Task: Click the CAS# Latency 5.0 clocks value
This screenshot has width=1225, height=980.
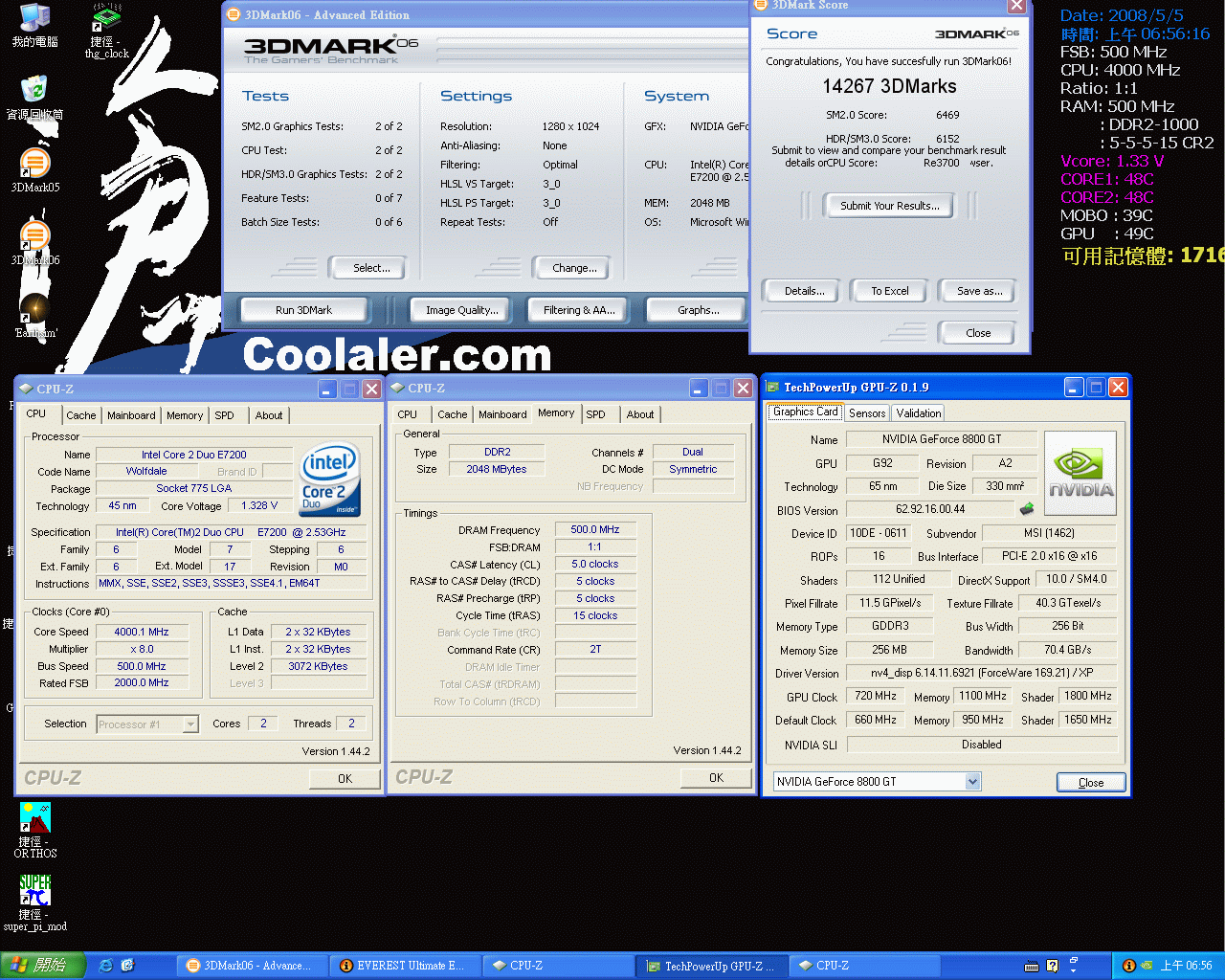Action: tap(594, 565)
